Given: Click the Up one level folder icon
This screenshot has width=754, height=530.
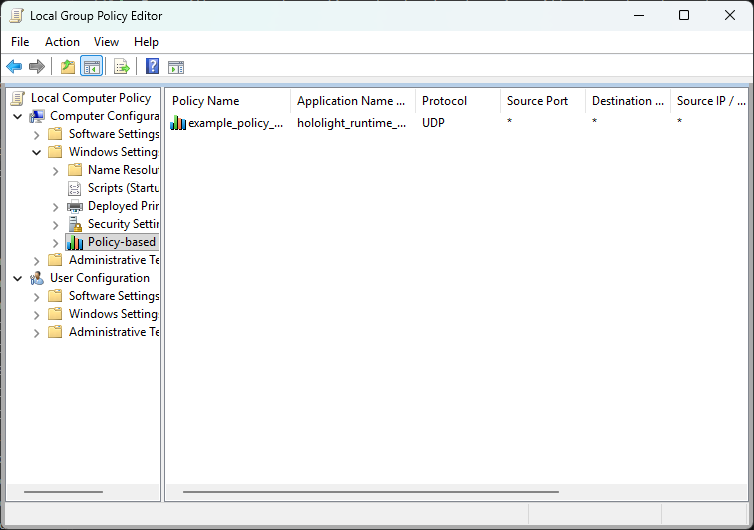Looking at the screenshot, I should coord(68,66).
